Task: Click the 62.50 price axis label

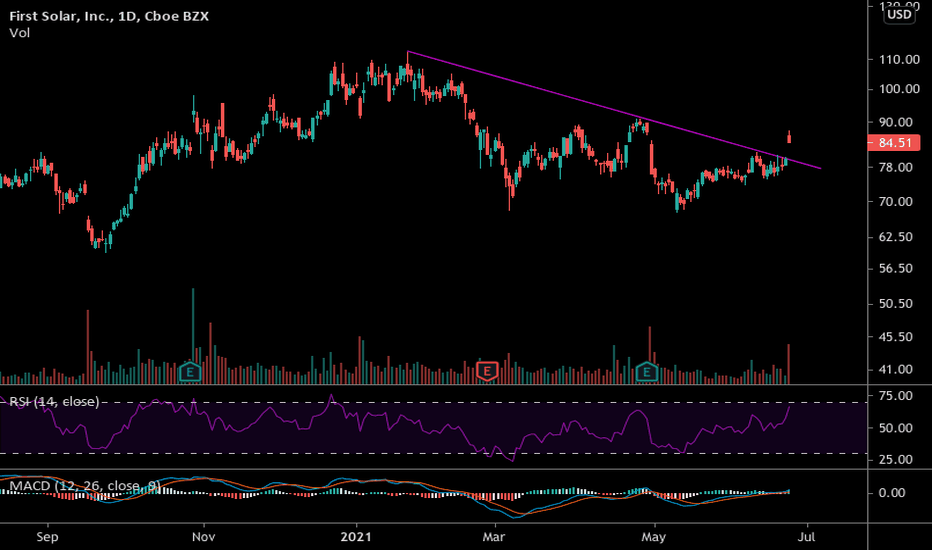Action: click(896, 237)
